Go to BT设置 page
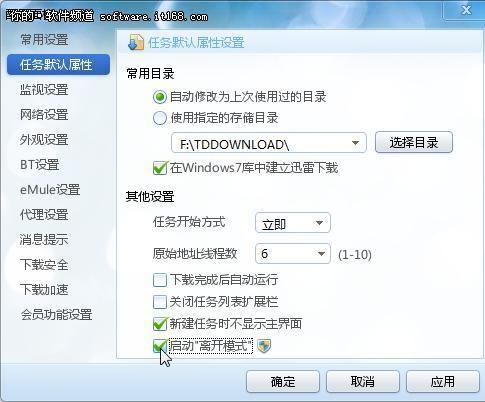Screen dimensions: 485x402 click(40, 164)
